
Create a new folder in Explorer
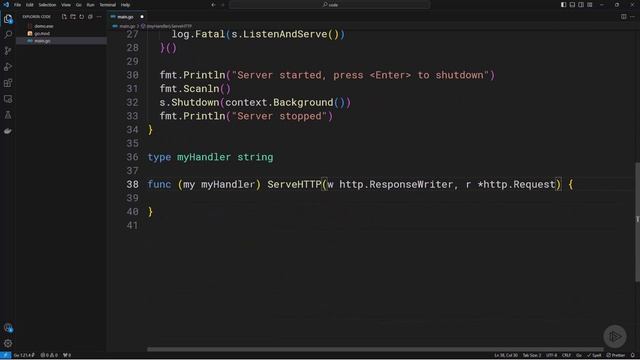(x=73, y=17)
